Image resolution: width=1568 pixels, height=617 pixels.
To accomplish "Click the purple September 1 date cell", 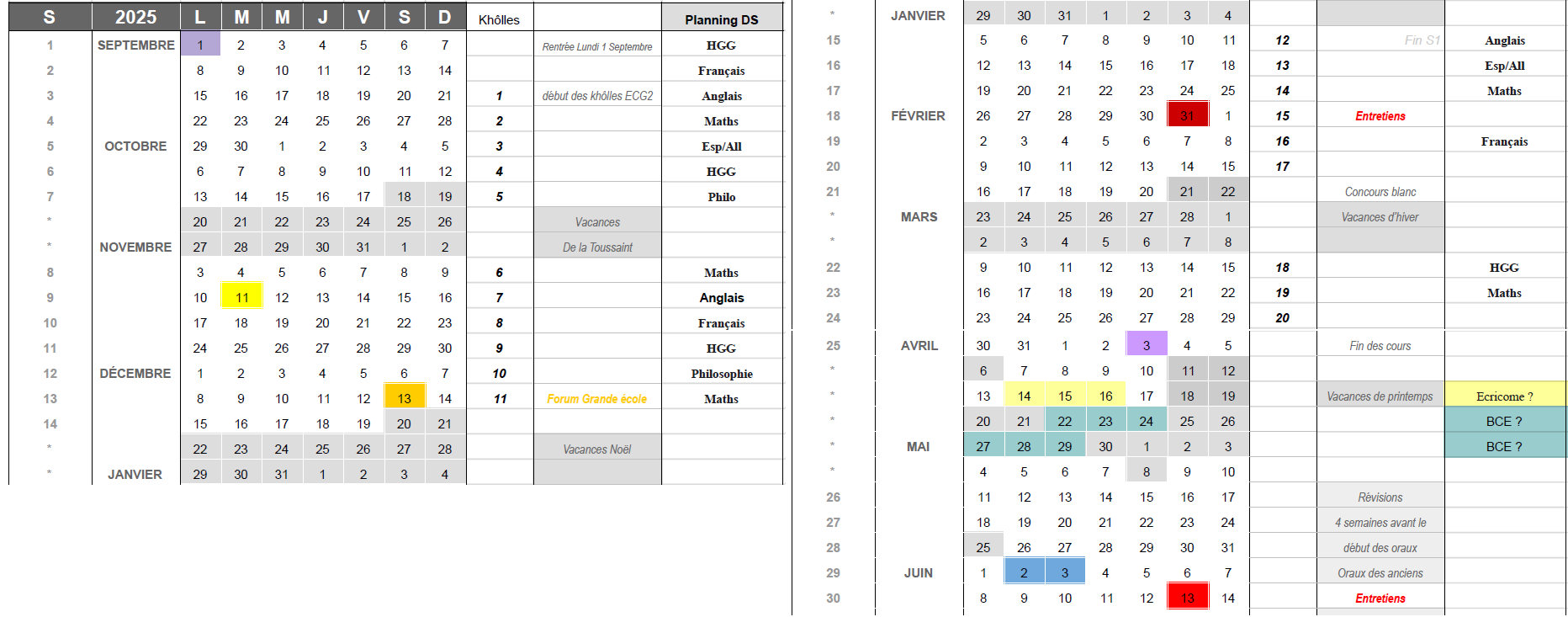I will pos(200,45).
